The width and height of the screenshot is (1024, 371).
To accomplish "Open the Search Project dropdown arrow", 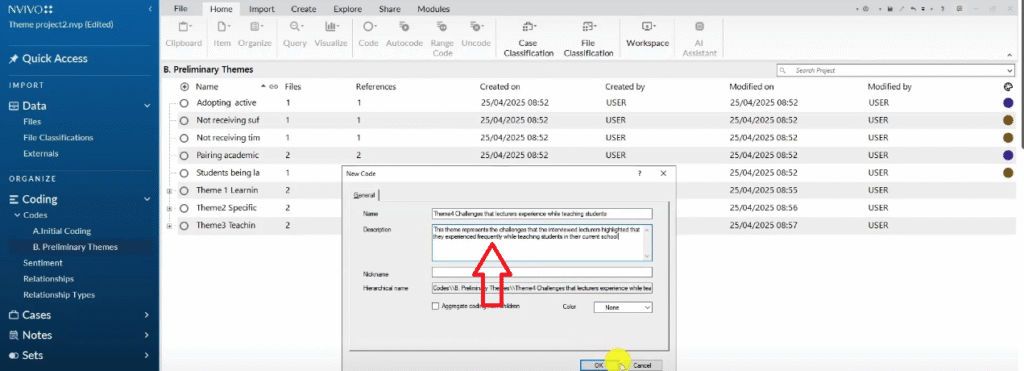I will coord(1010,70).
